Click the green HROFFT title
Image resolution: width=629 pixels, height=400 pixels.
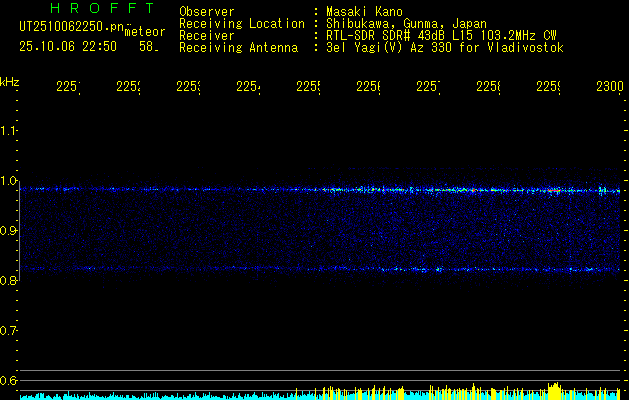pos(102,8)
